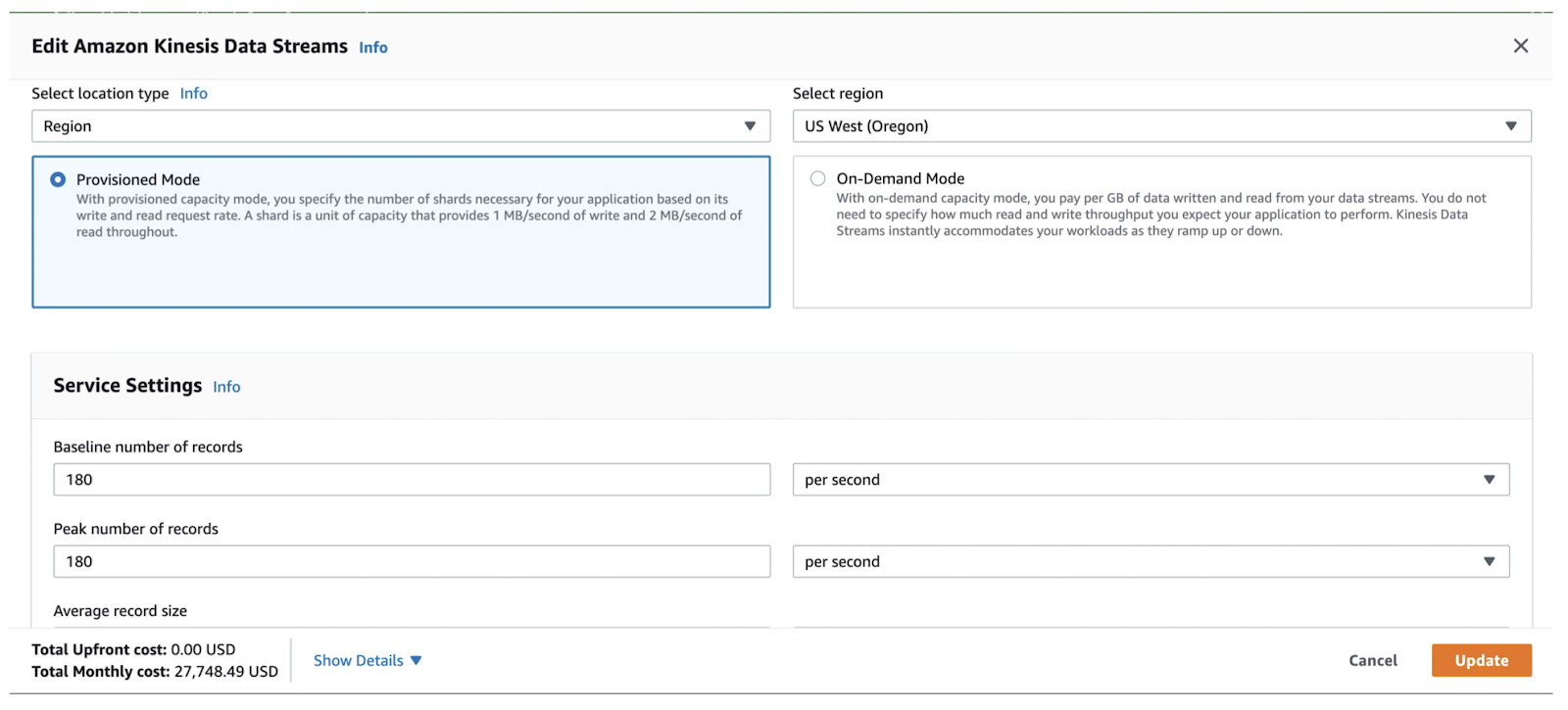Click the region dropdown arrow icon

(1510, 126)
